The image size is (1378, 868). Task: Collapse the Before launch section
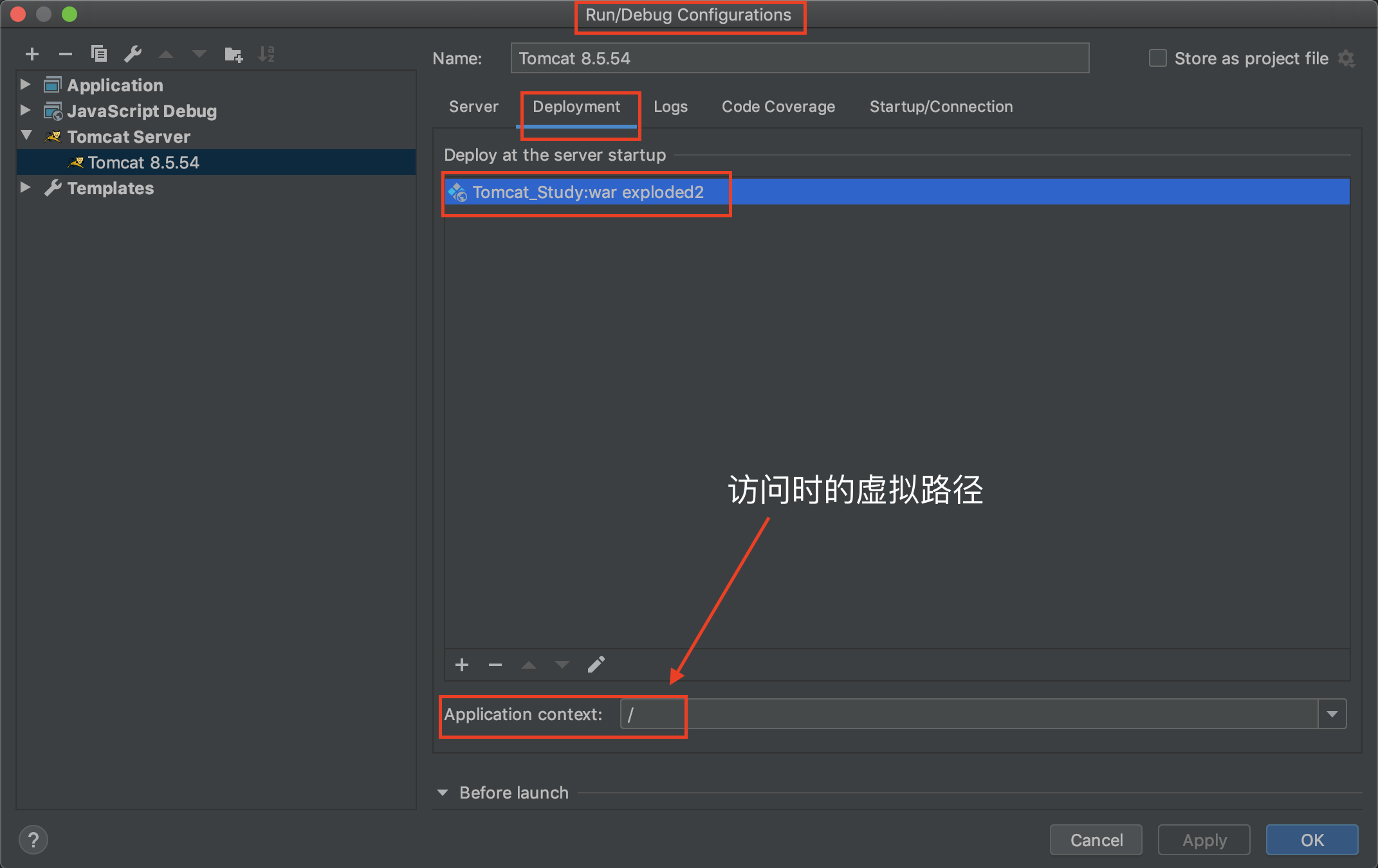[x=443, y=793]
